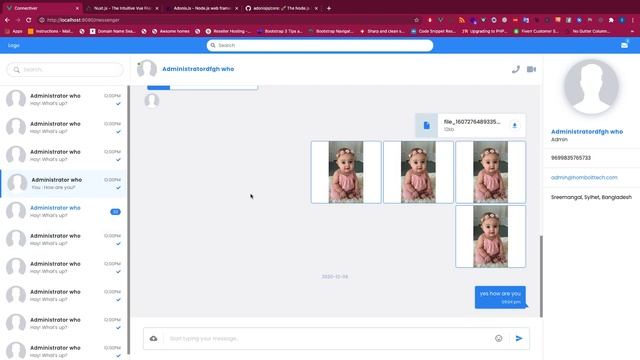Open the unread conversation with blue name
Screen dimensions: 640x360
tap(64, 211)
